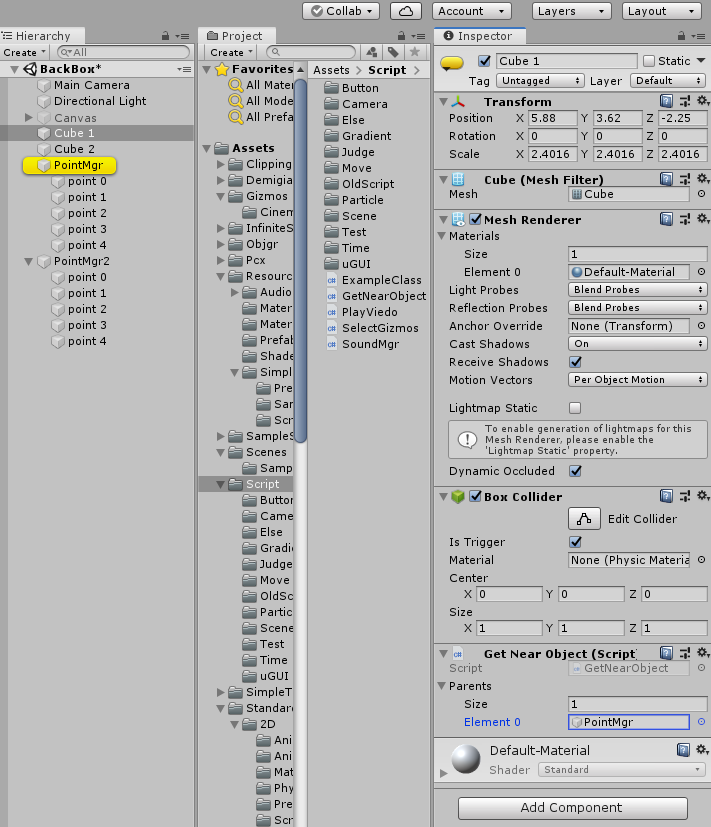Click search by type icon in Project
This screenshot has height=827, width=711.
(372, 52)
